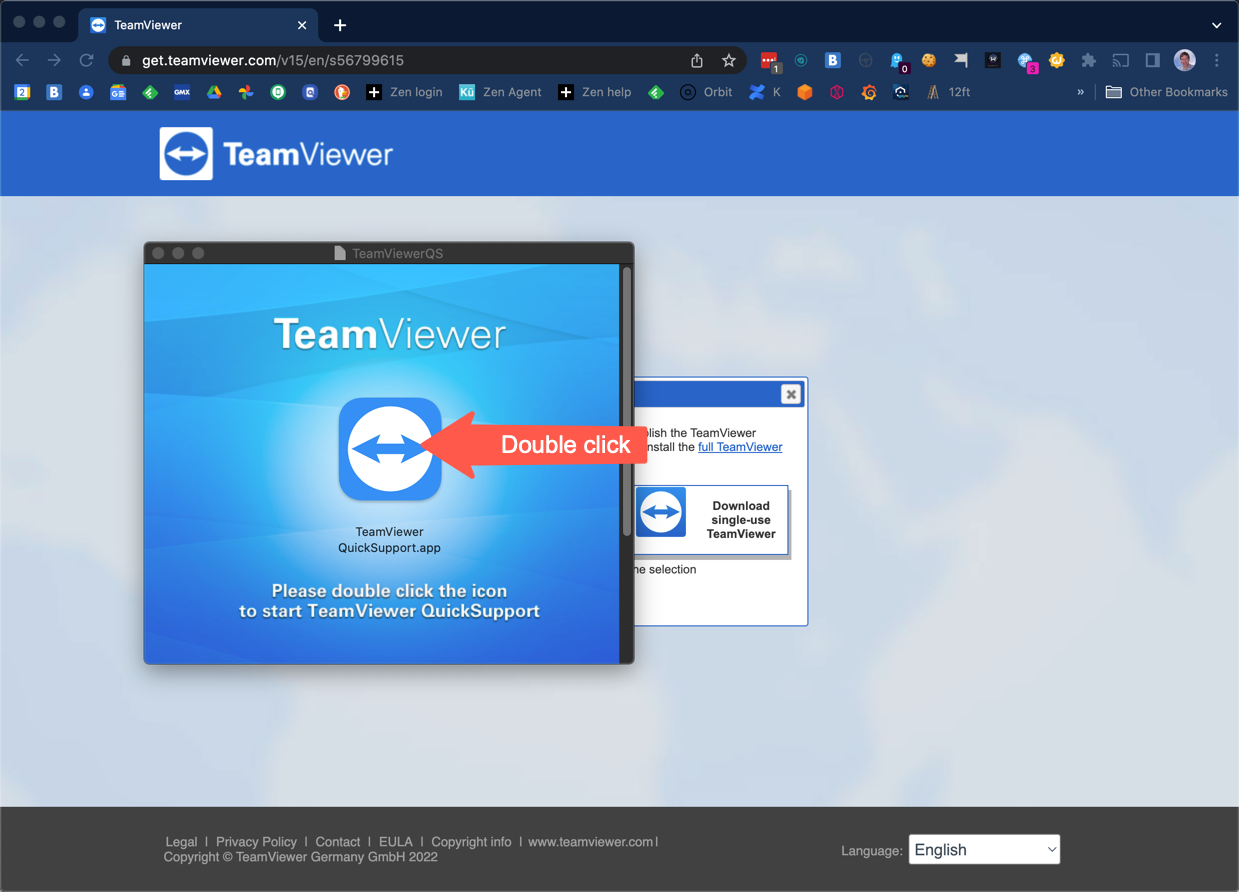The image size is (1239, 892).
Task: Open the Privacy Policy footer link
Action: tap(256, 842)
